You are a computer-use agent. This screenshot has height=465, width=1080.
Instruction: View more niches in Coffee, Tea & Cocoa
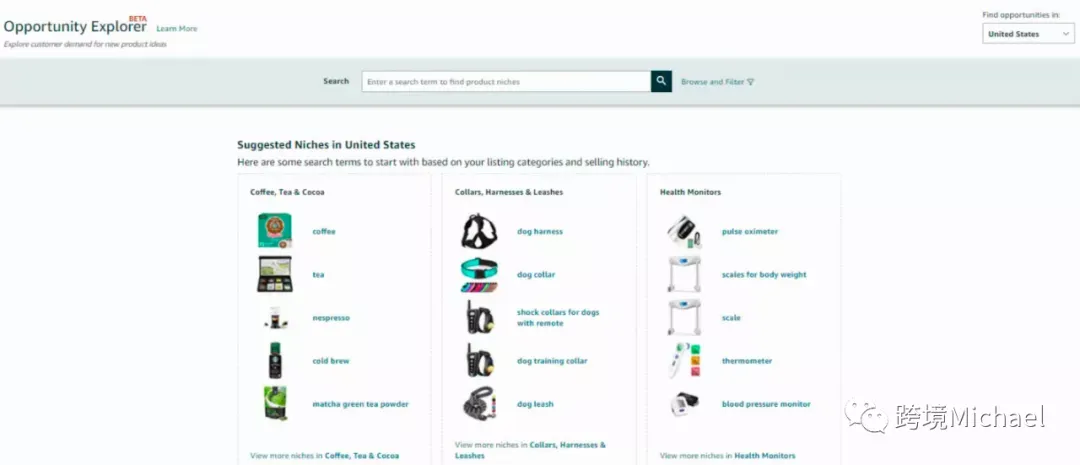point(324,455)
